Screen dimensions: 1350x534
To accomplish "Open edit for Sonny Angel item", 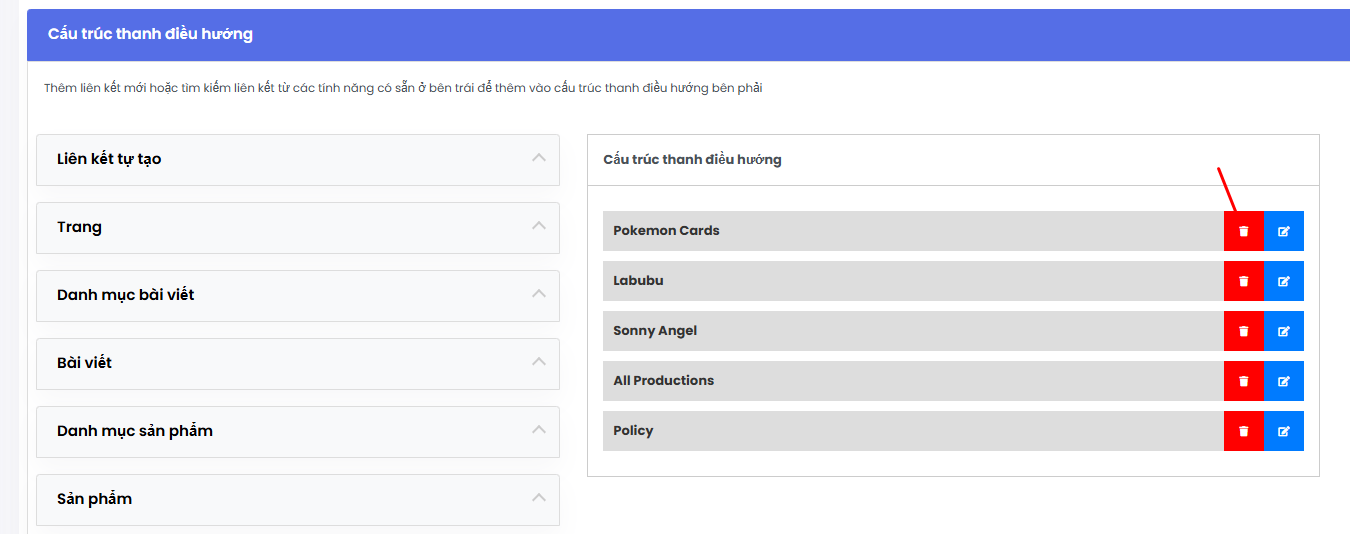I will pos(1284,331).
